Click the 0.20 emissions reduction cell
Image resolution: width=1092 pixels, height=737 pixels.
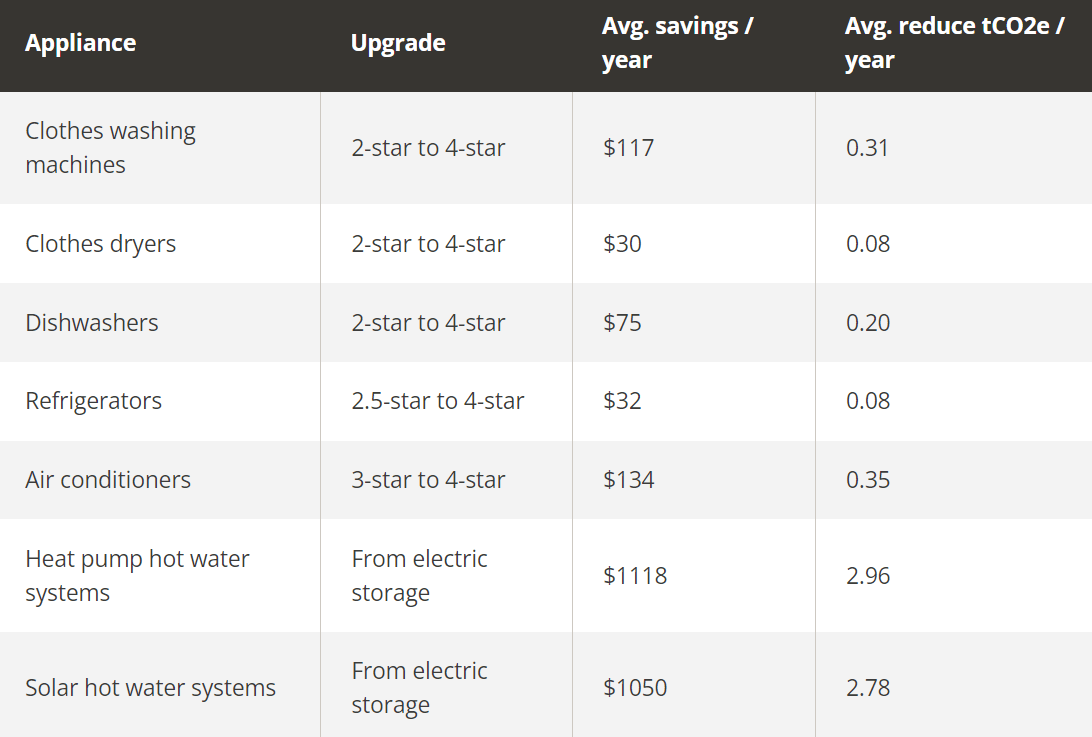point(867,322)
